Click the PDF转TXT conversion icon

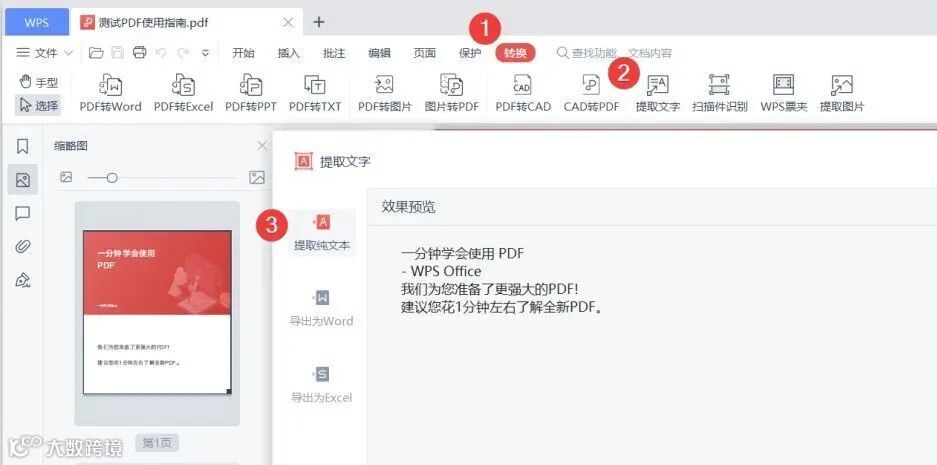(315, 93)
